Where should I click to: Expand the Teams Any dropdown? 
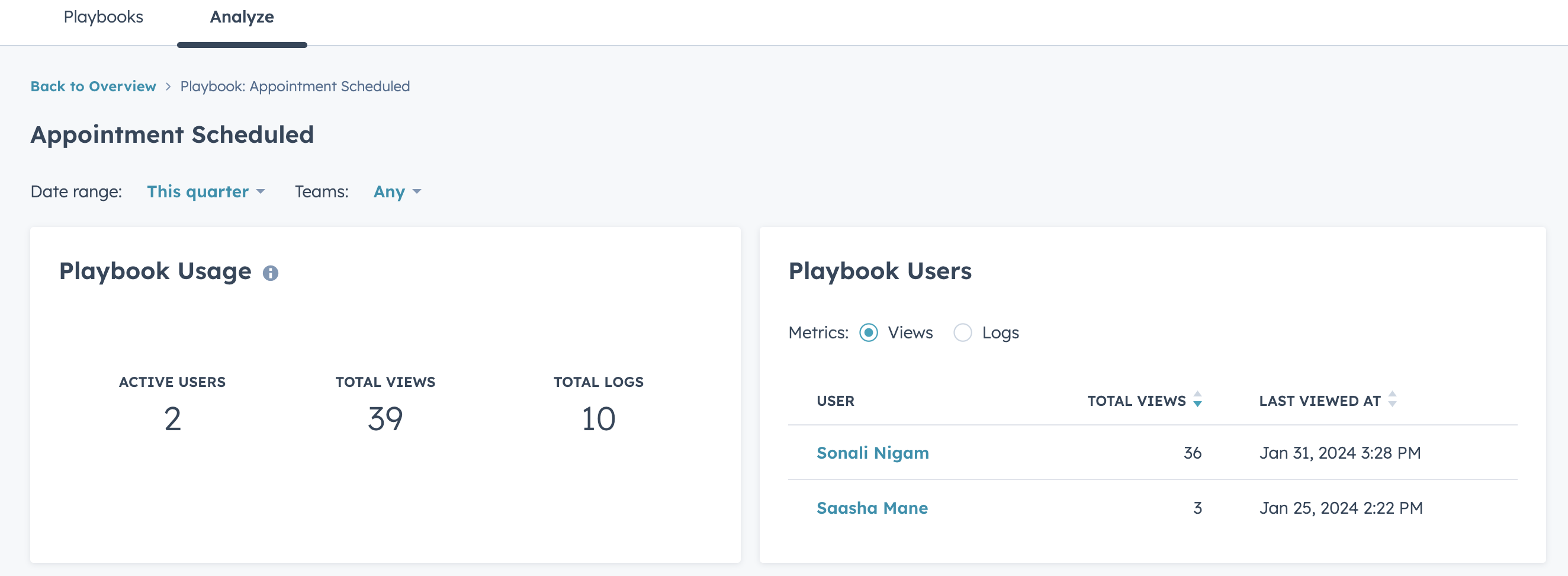(x=397, y=192)
